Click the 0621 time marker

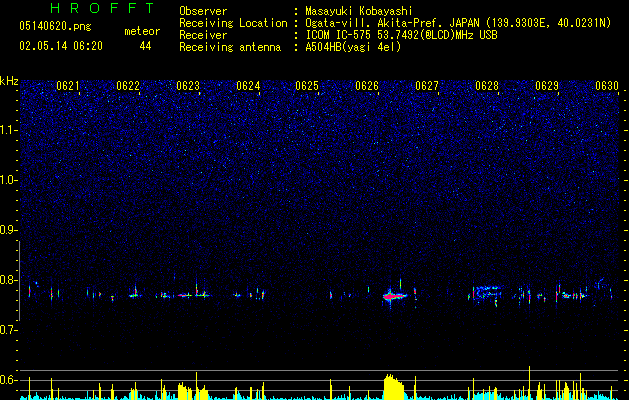click(x=67, y=86)
